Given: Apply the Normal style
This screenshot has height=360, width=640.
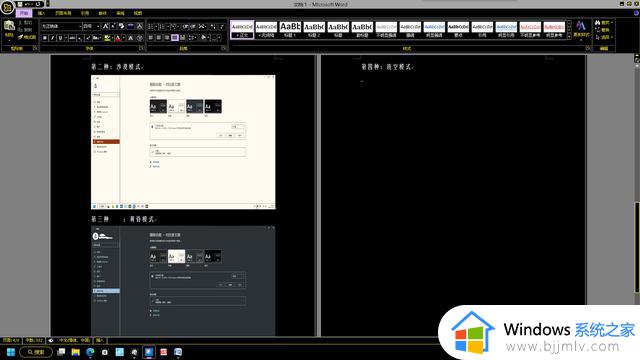Looking at the screenshot, I should coord(242,30).
